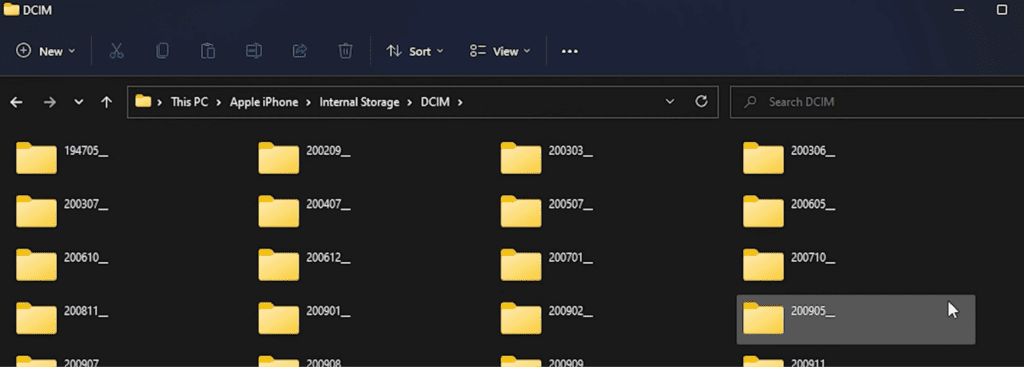Select folder 200209__

click(304, 157)
